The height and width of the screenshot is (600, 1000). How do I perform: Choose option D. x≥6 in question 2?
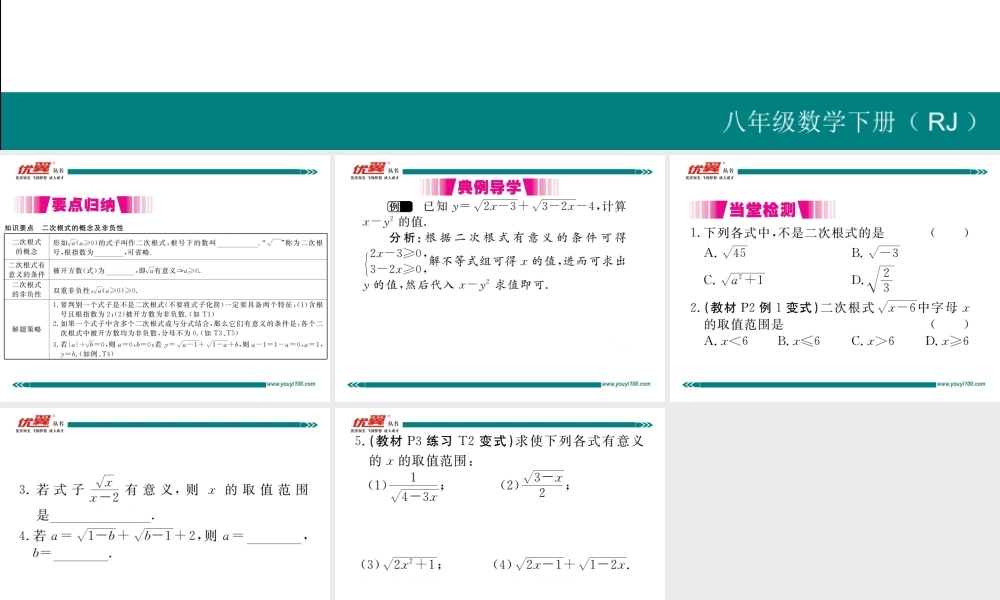click(947, 341)
